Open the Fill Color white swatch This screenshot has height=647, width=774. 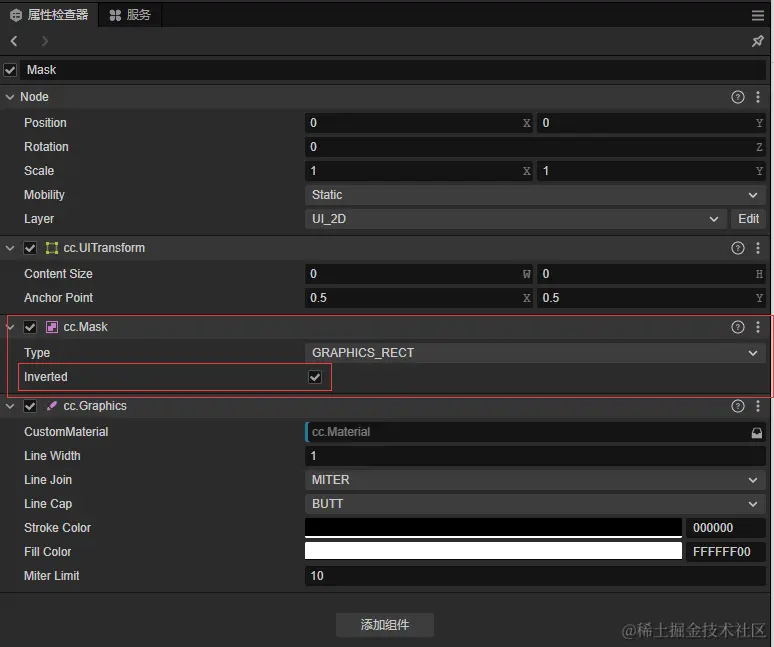pyautogui.click(x=493, y=551)
